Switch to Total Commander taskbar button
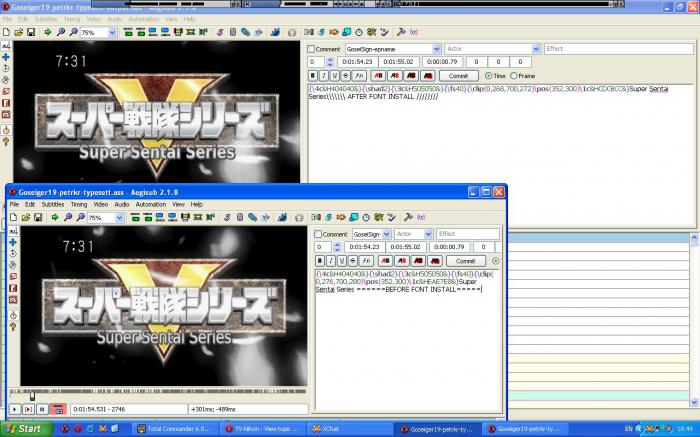This screenshot has width=700, height=437. pos(176,429)
